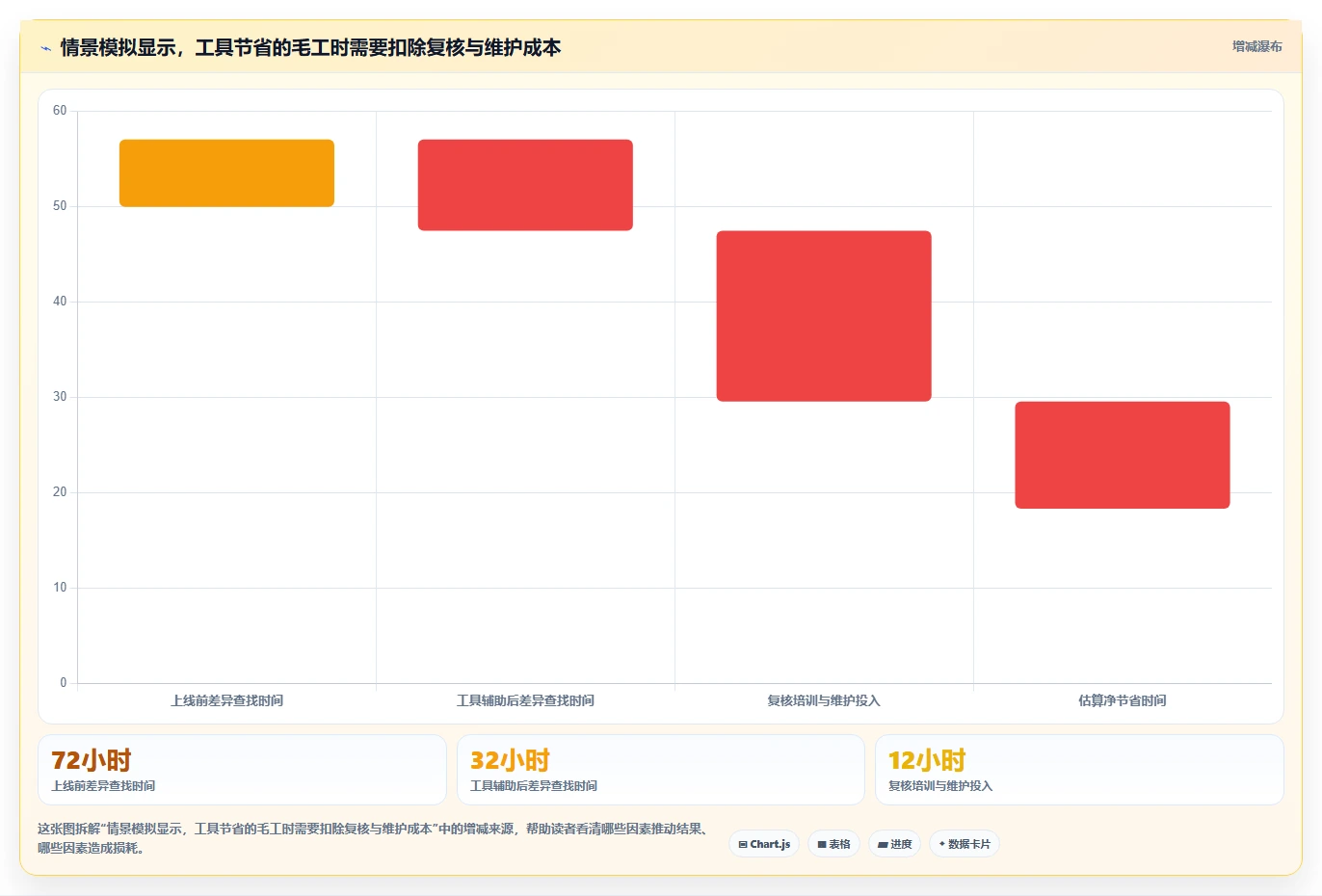Click y-axis value 60
The image size is (1322, 896).
click(x=60, y=111)
